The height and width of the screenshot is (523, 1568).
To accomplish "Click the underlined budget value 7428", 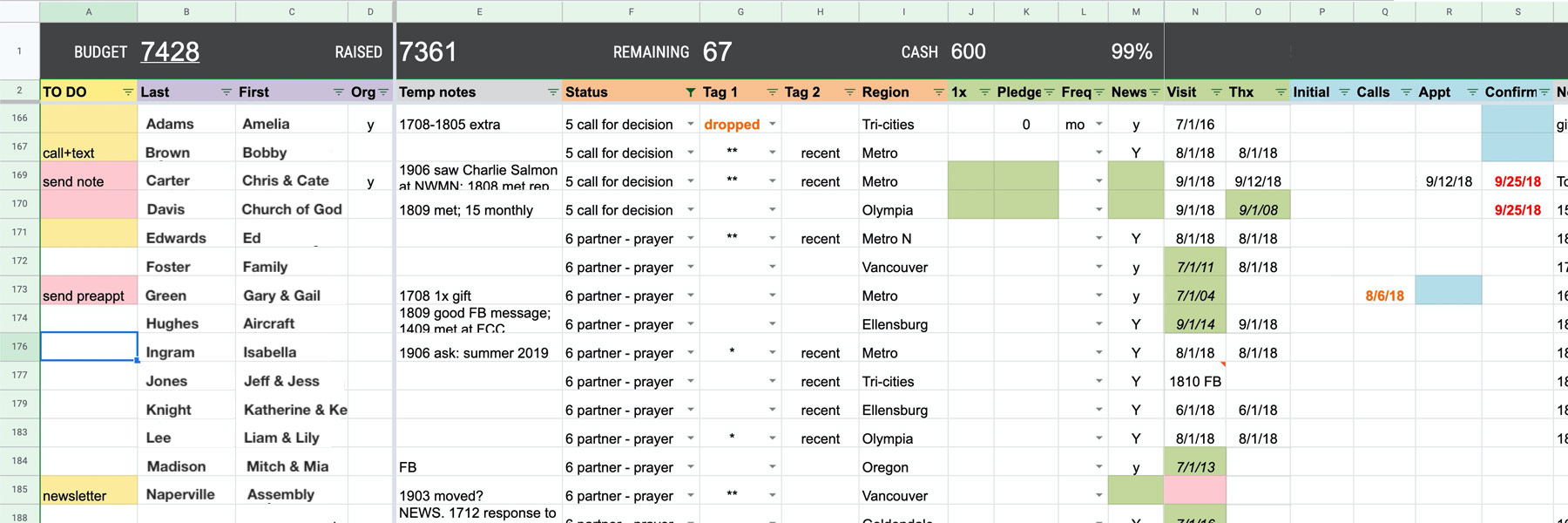I will click(x=170, y=51).
